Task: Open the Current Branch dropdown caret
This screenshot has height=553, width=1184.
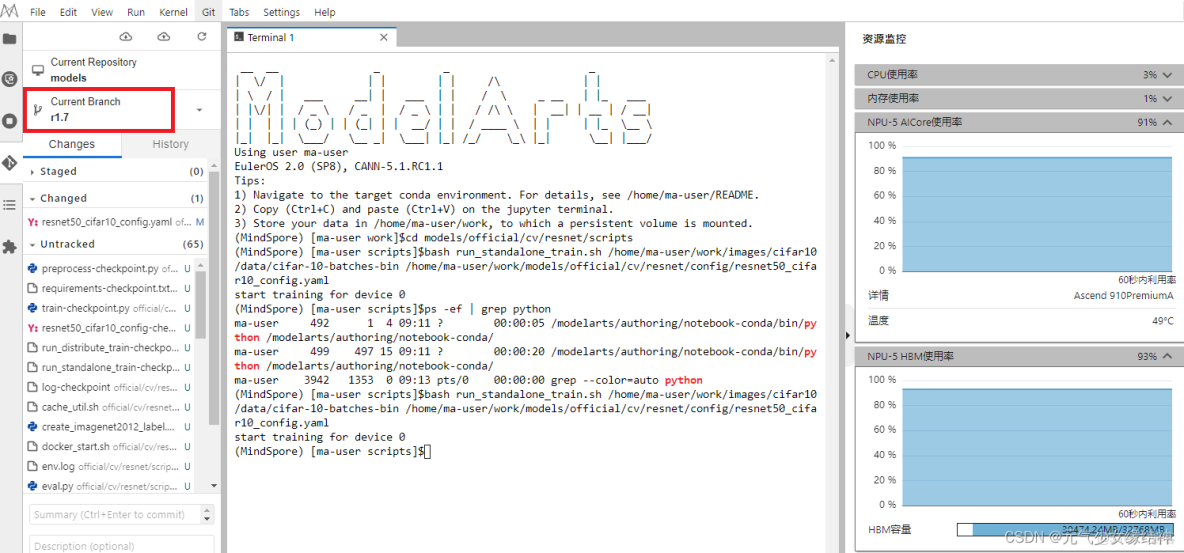Action: [x=199, y=110]
